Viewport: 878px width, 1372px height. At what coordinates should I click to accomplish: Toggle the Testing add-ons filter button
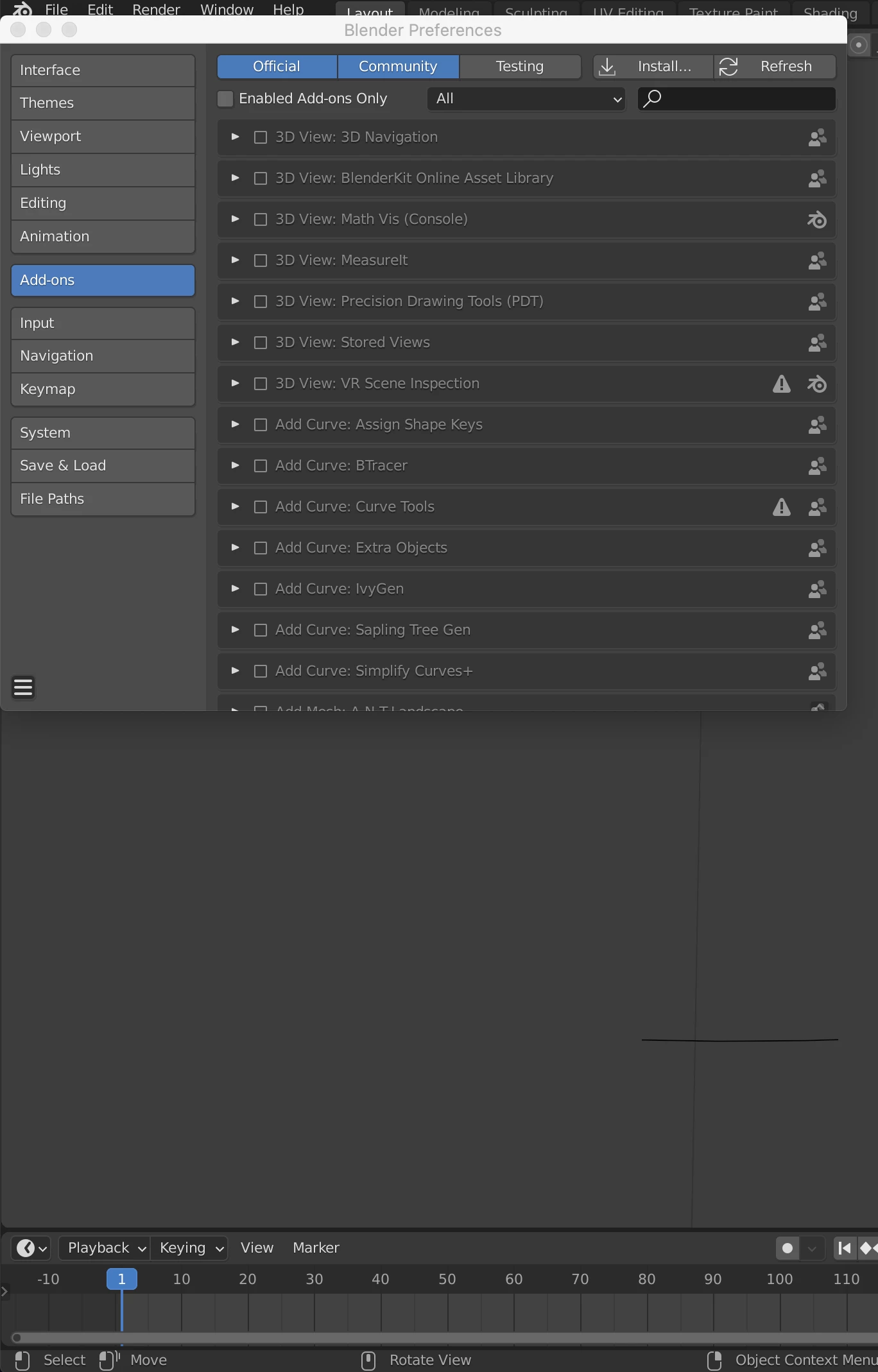[x=520, y=66]
